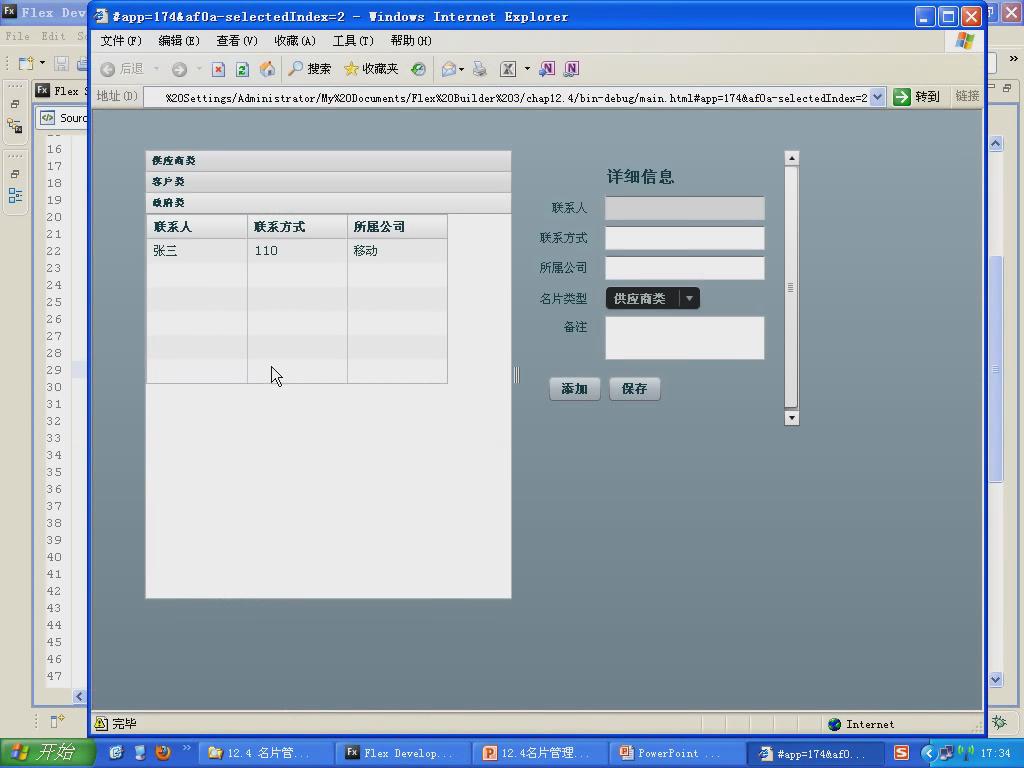The image size is (1024, 768).
Task: Sort by the 所属公司 column header
Action: pyautogui.click(x=397, y=227)
